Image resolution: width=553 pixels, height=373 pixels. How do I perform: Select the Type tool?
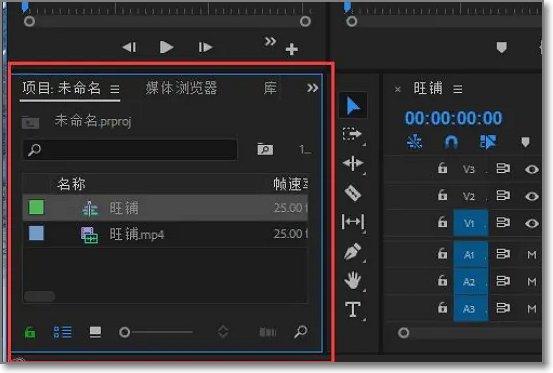coord(353,309)
